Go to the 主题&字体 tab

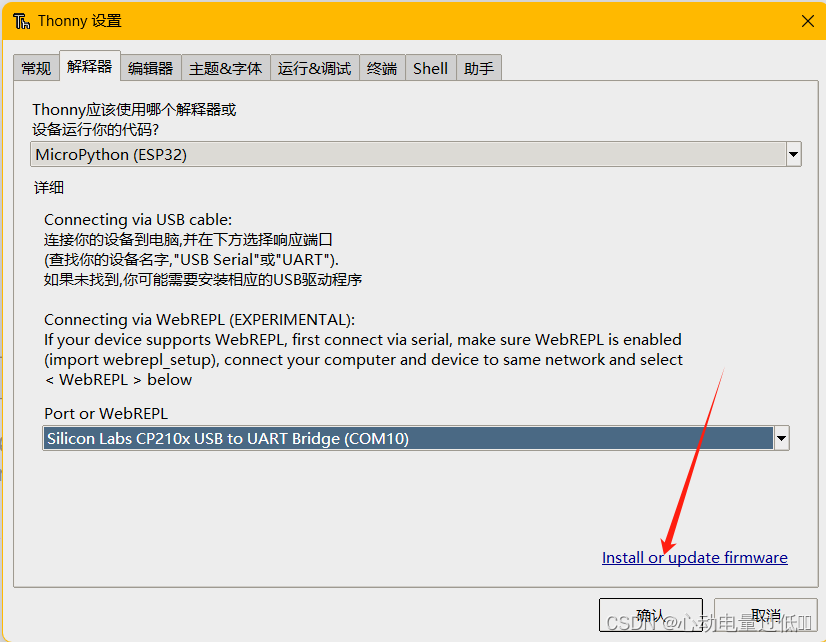click(225, 68)
